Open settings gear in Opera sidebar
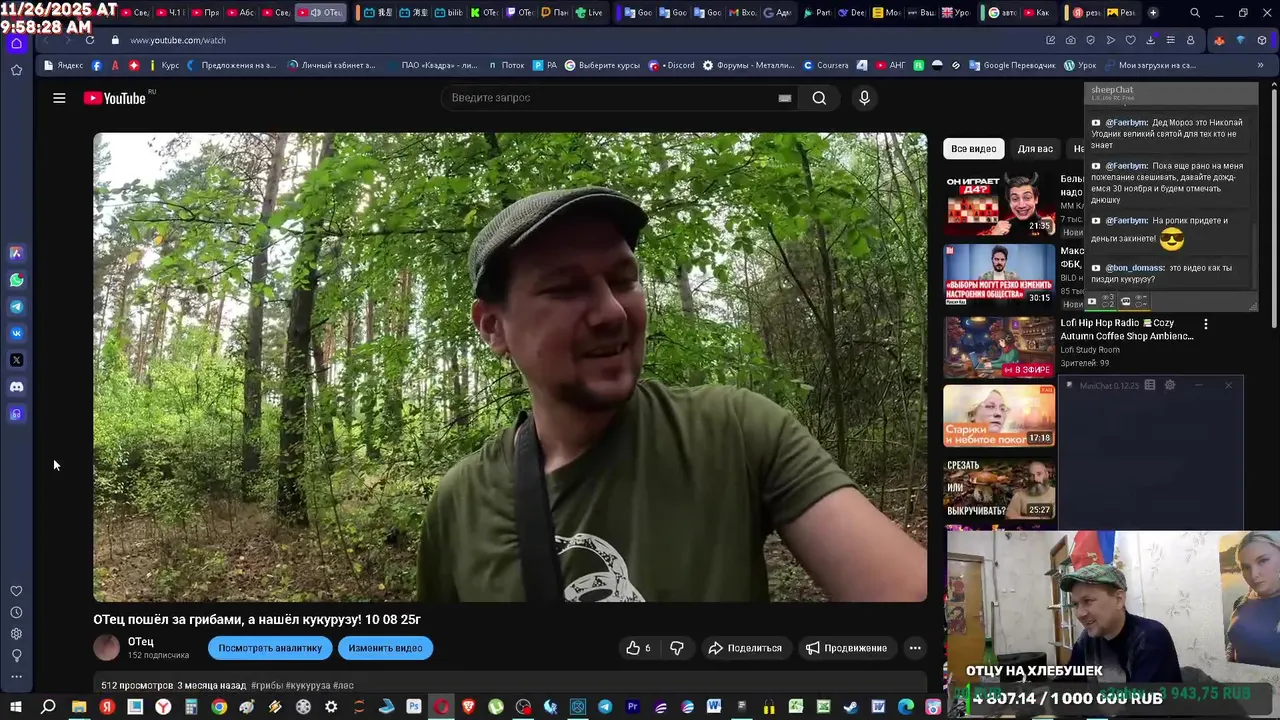The image size is (1280, 720). point(16,634)
